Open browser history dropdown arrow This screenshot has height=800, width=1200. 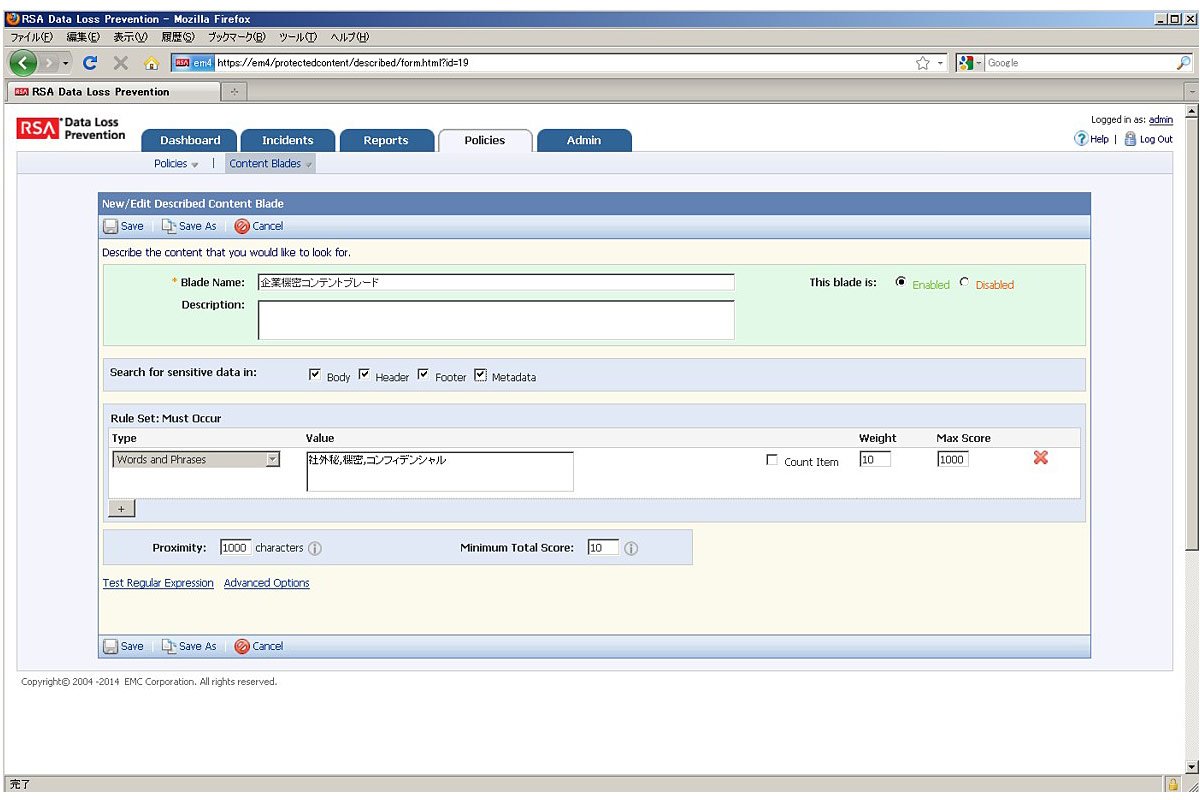tap(66, 63)
